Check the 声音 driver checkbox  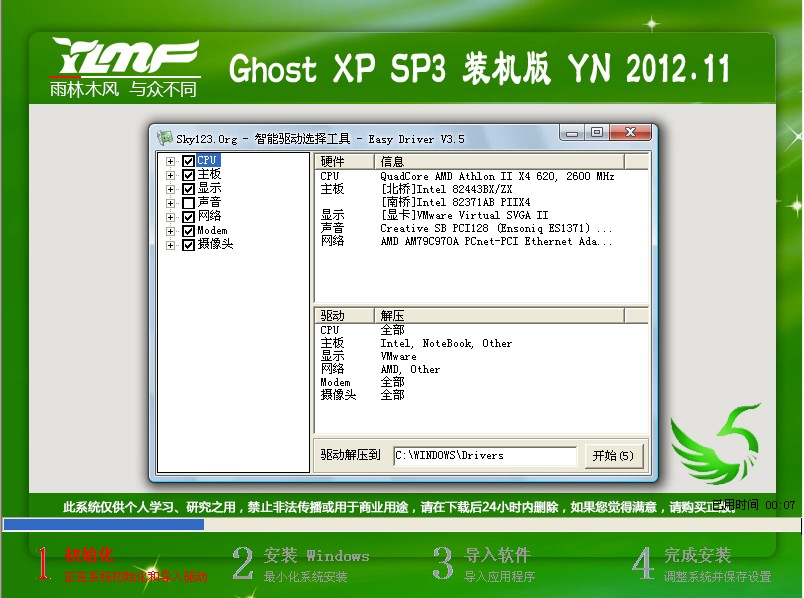188,203
